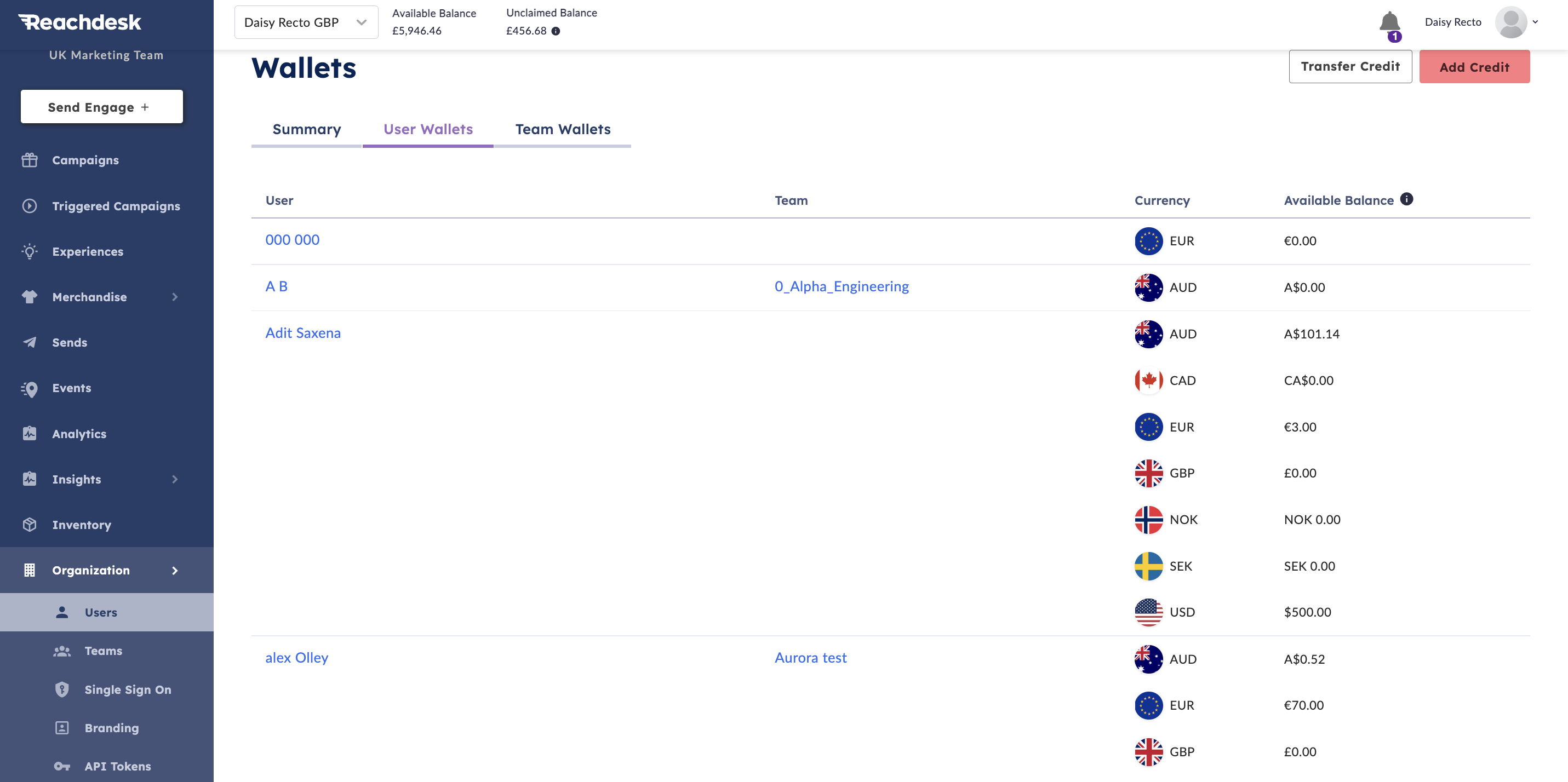The image size is (1568, 782).
Task: Click the Teams group icon
Action: pos(62,651)
